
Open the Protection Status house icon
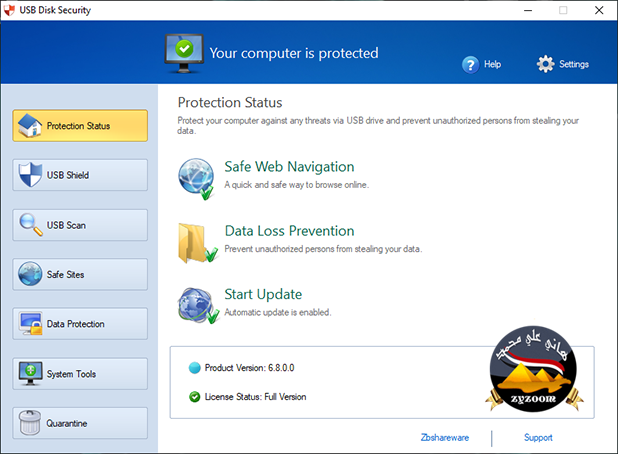point(30,126)
